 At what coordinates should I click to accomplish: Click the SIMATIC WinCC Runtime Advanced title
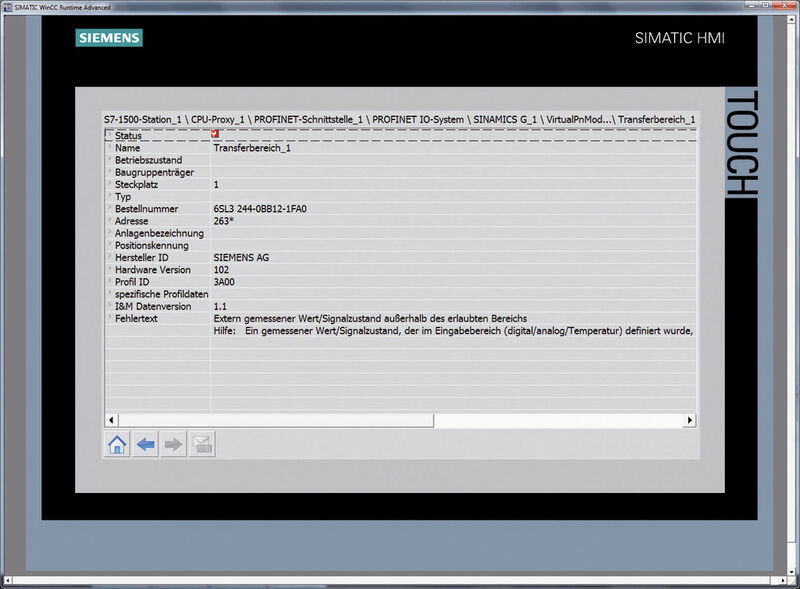coord(62,7)
